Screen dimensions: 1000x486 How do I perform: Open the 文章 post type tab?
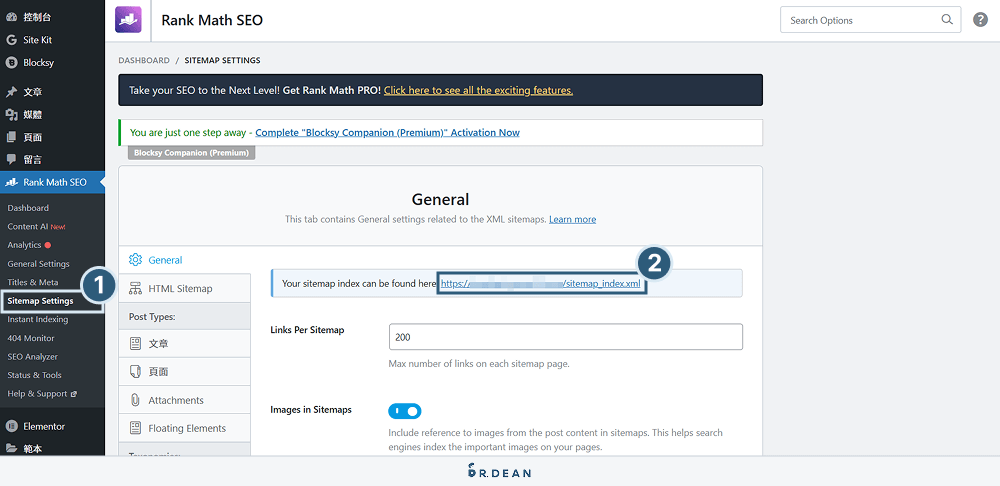tap(184, 344)
